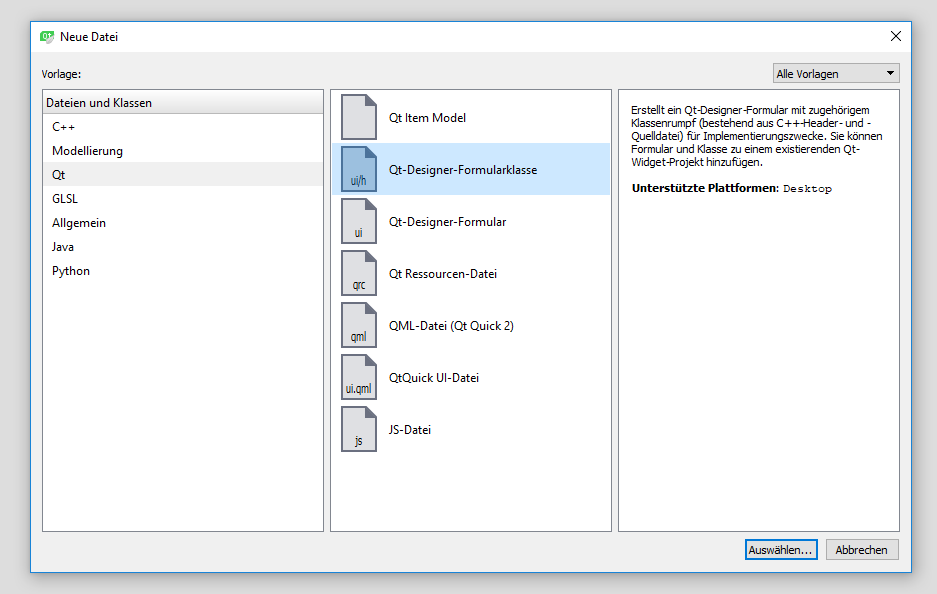
Task: Click the Qt Item Model file icon
Action: coord(359,117)
